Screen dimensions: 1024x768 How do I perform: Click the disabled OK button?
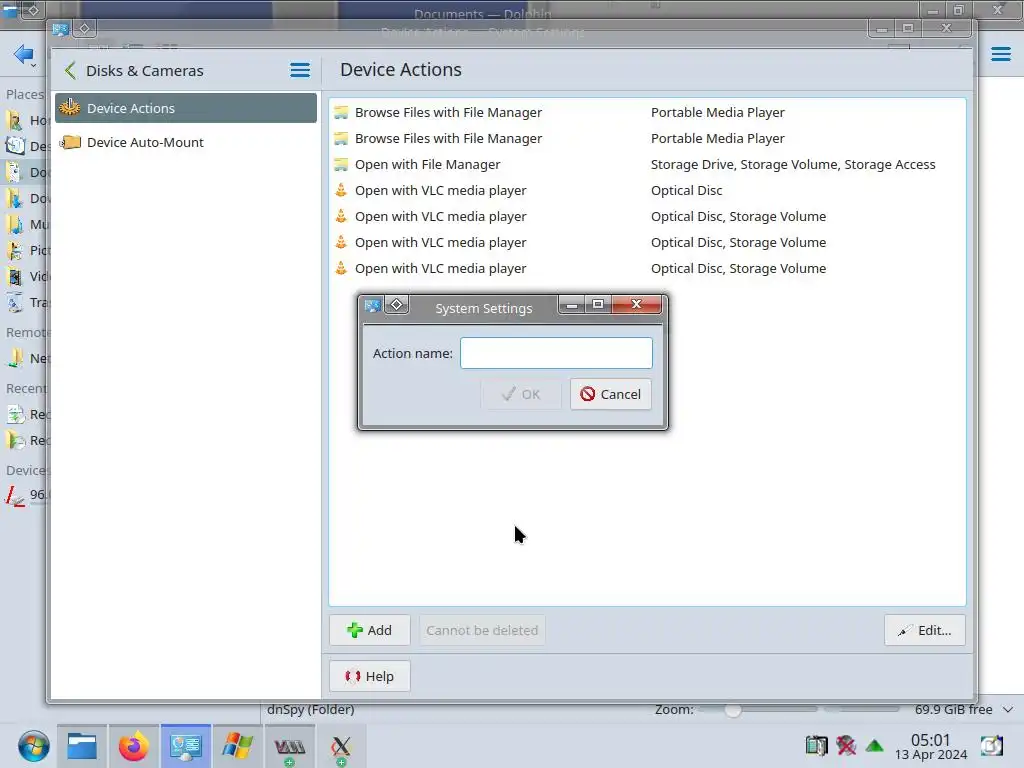click(520, 394)
